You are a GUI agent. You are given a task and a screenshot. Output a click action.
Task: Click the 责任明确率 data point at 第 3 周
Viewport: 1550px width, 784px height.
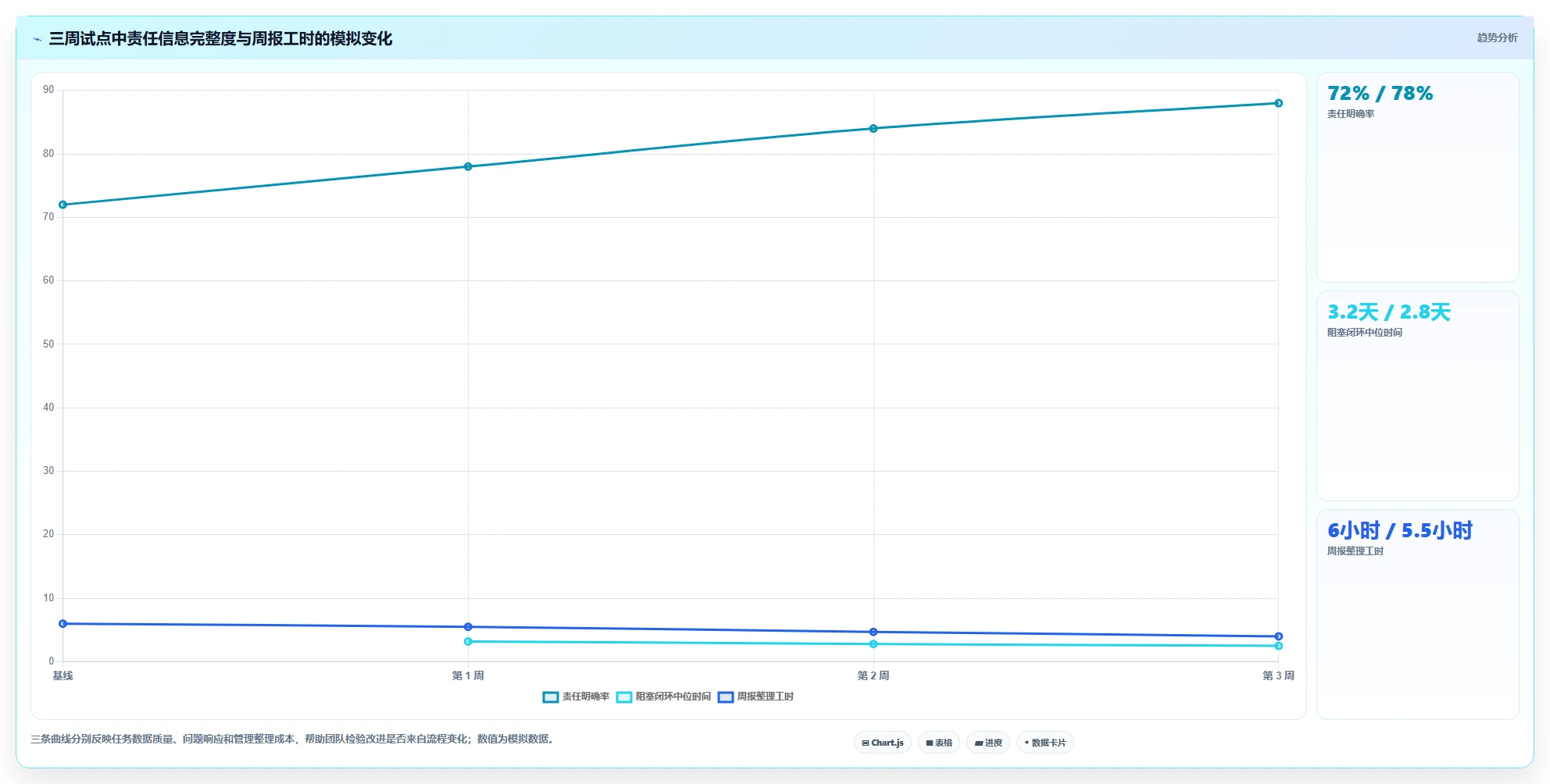click(x=1279, y=103)
